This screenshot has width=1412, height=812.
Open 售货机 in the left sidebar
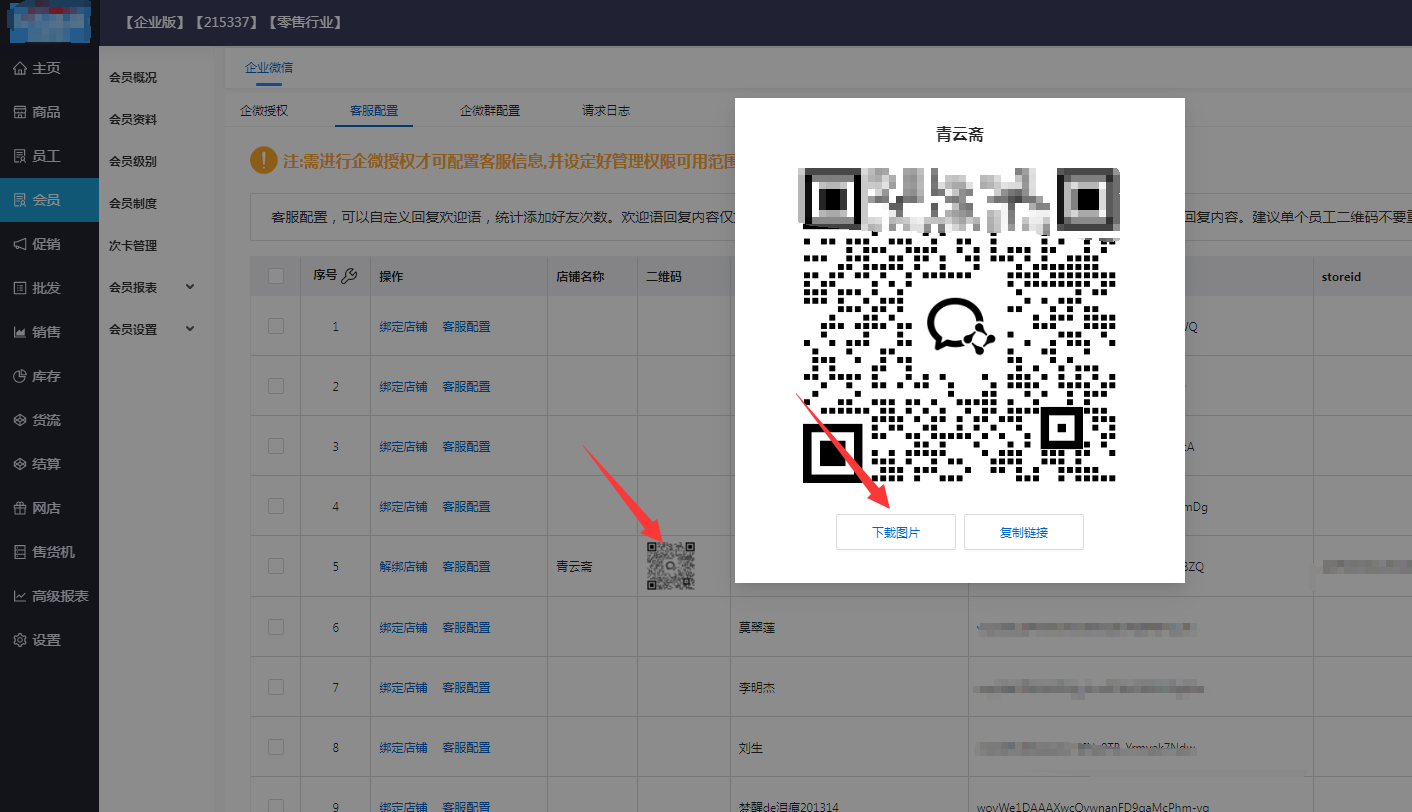pos(48,552)
